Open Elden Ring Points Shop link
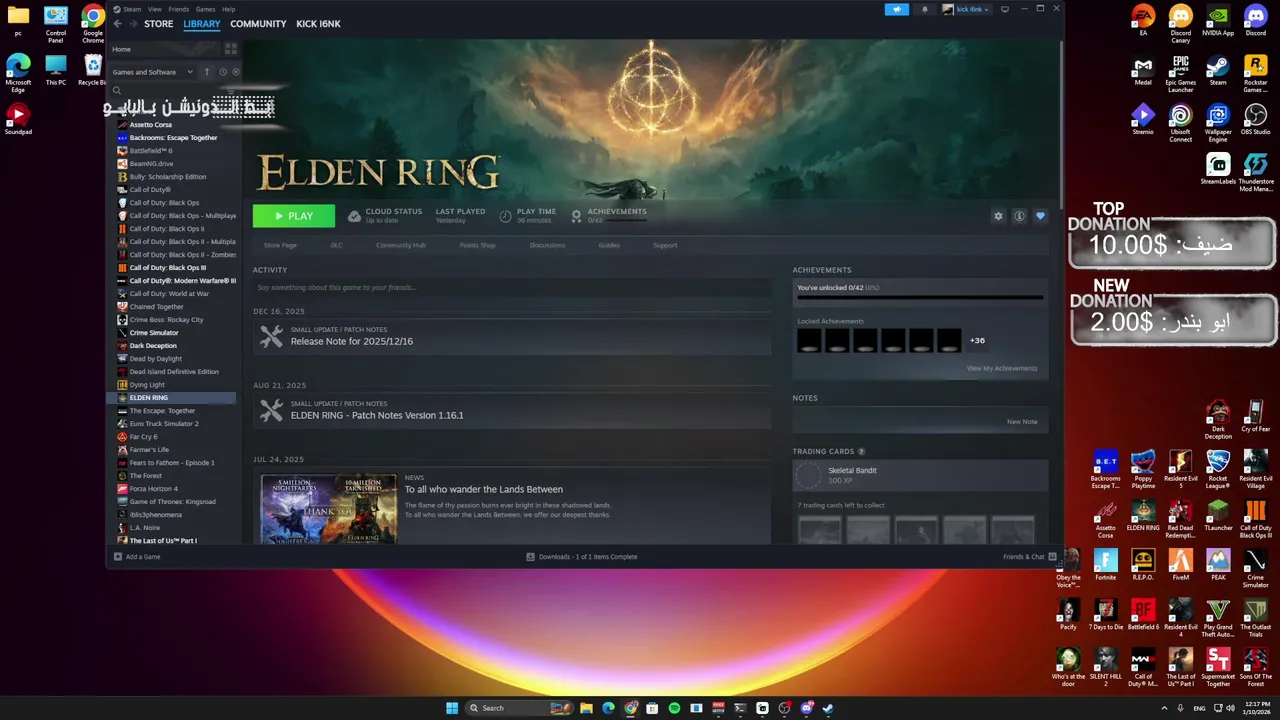1280x720 pixels. tap(477, 245)
